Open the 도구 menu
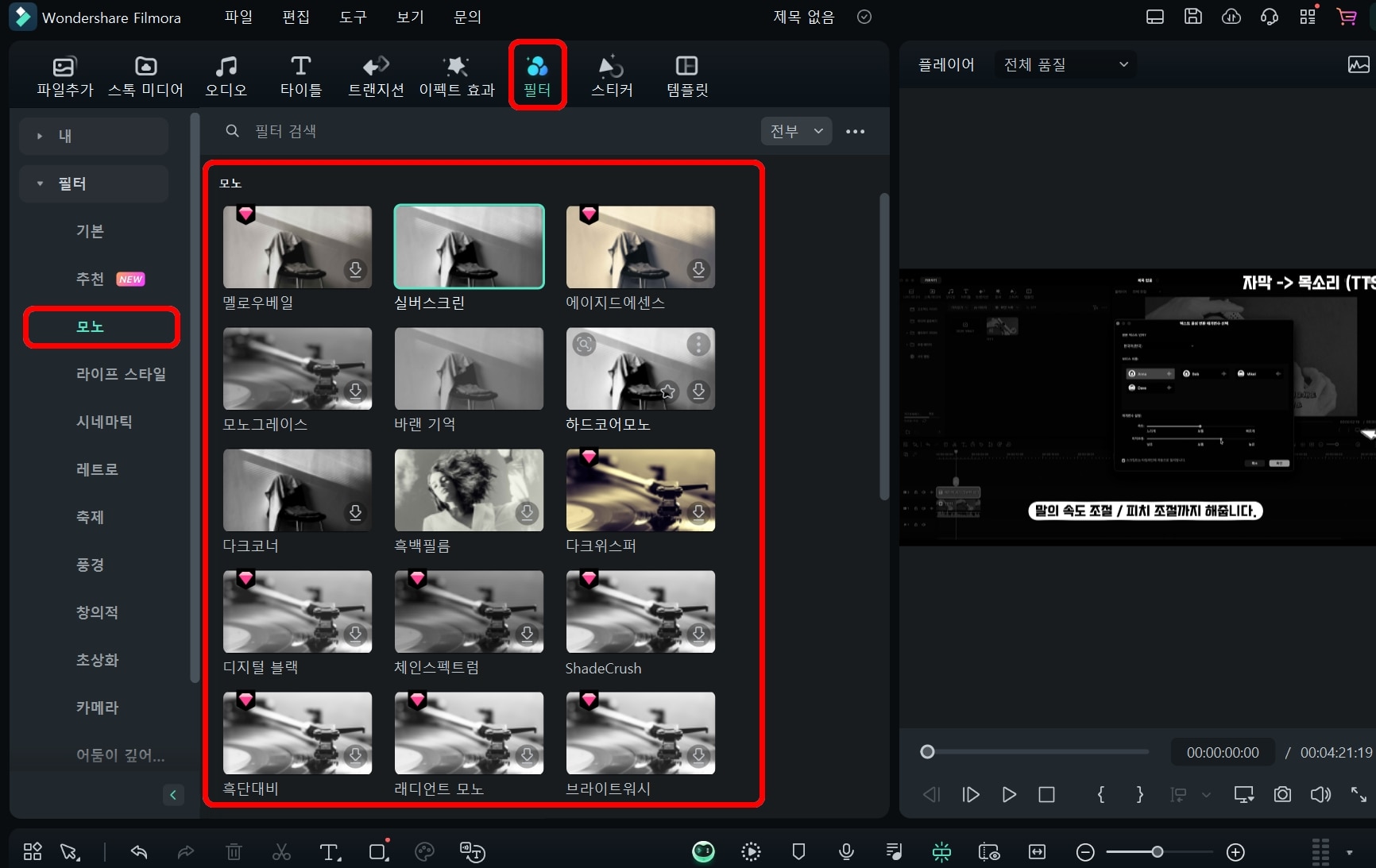 tap(353, 17)
